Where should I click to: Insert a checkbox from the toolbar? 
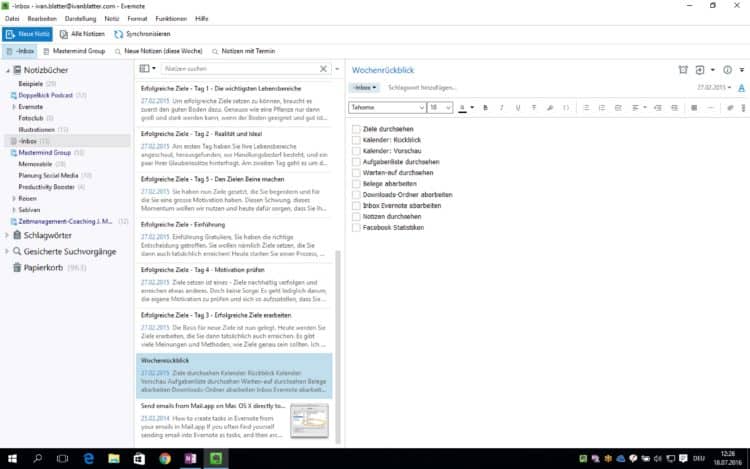(618, 108)
